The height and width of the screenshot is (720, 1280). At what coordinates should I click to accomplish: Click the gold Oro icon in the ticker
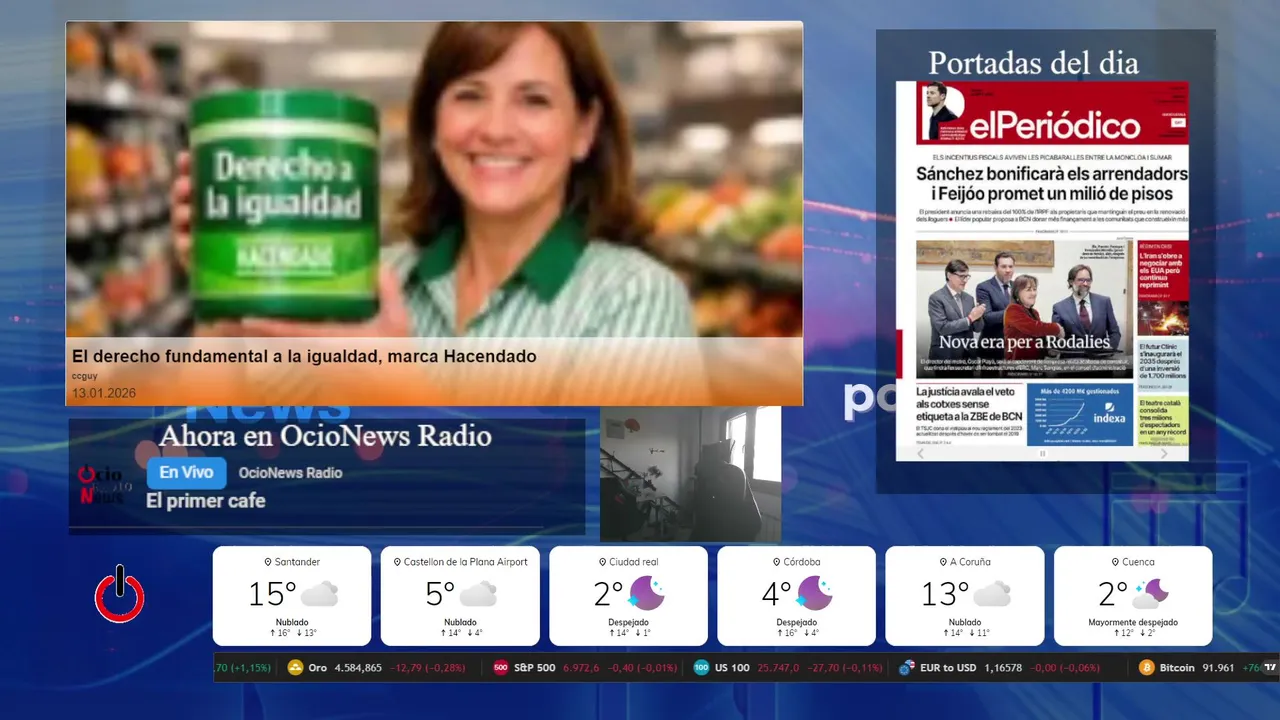(295, 667)
